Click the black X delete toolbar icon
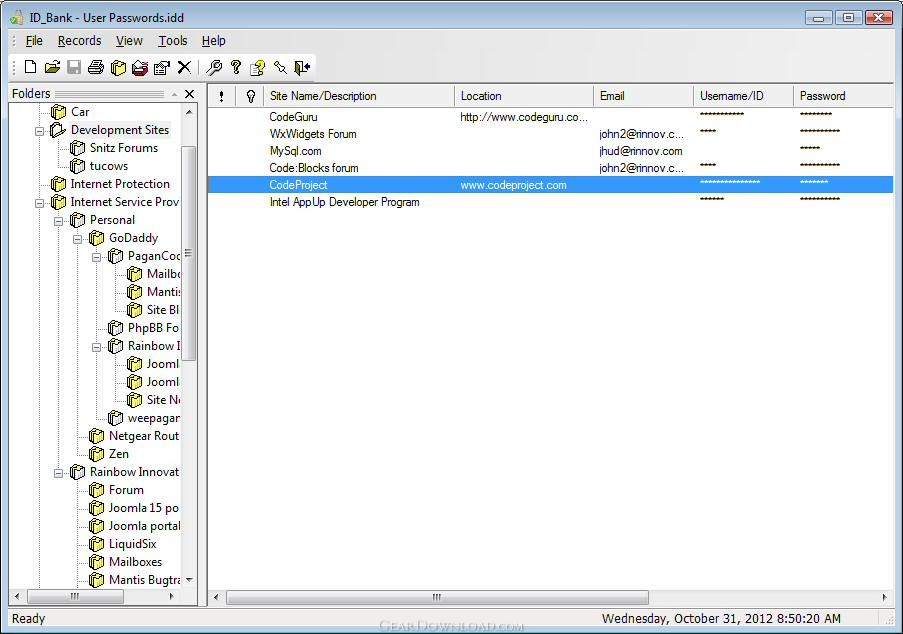 pos(184,67)
